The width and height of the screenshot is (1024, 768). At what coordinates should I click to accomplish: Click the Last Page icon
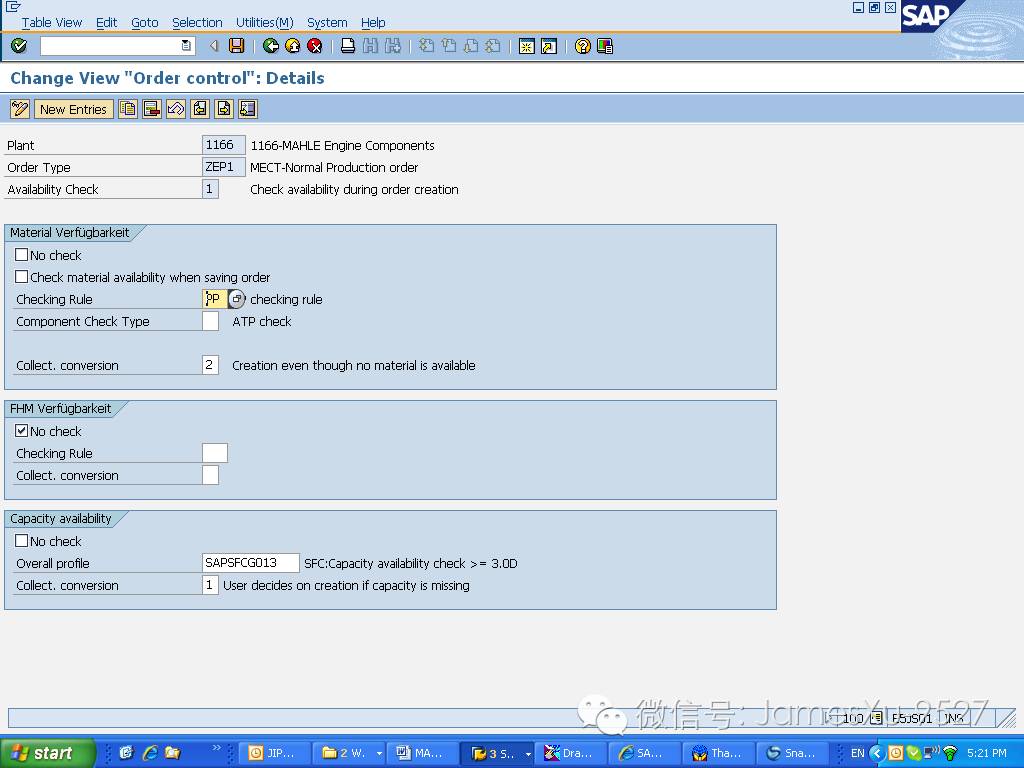tap(493, 46)
